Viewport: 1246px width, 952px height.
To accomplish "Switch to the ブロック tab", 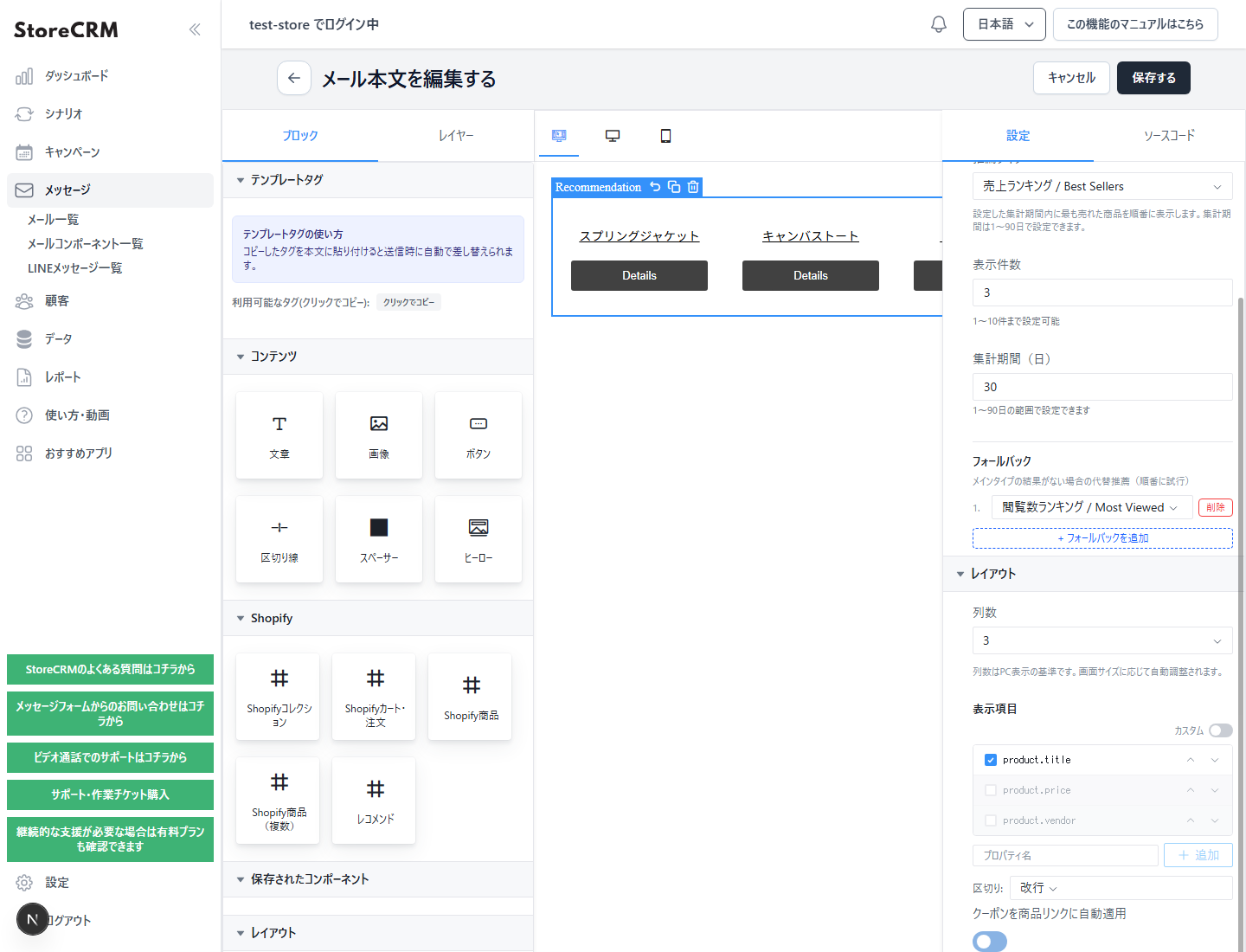I will tap(300, 136).
